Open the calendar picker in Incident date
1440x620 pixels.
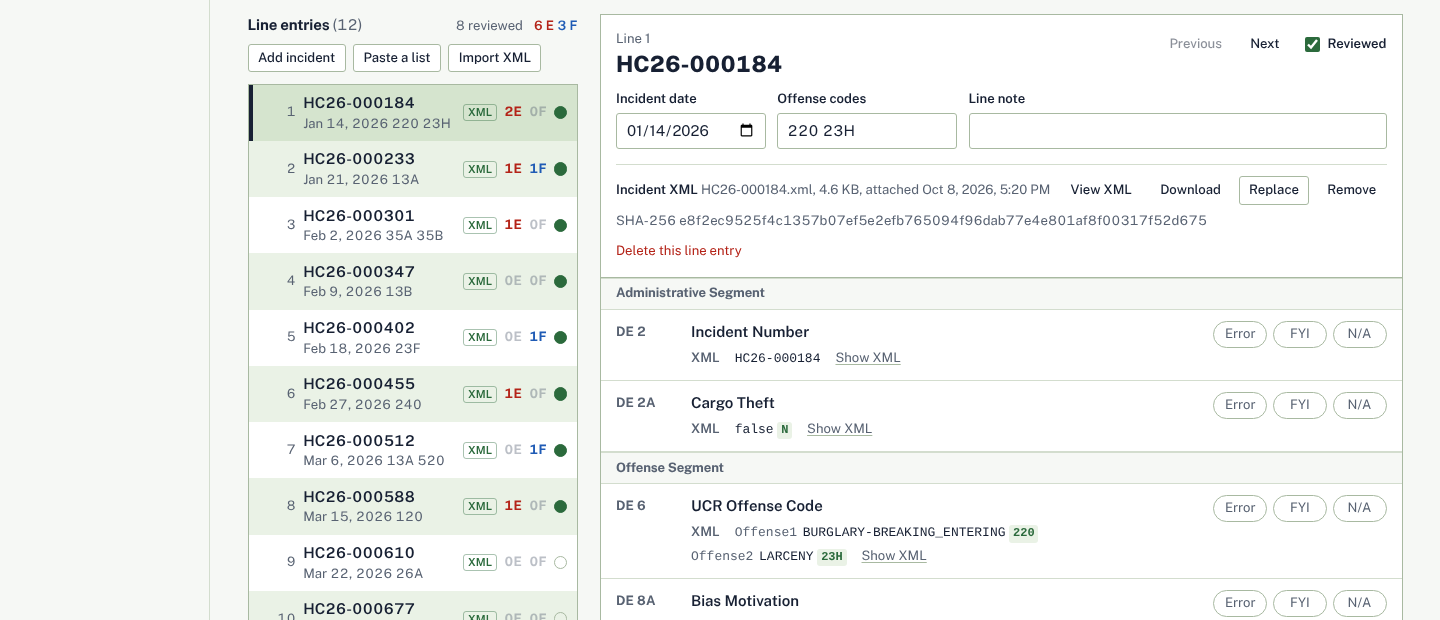pos(746,131)
